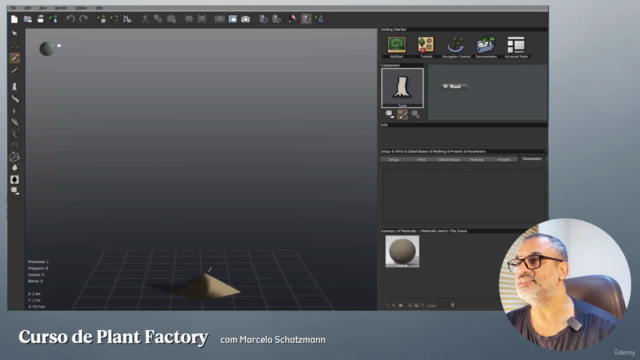640x360 pixels.
Task: Select the thin brush tool
Action: coord(15,70)
